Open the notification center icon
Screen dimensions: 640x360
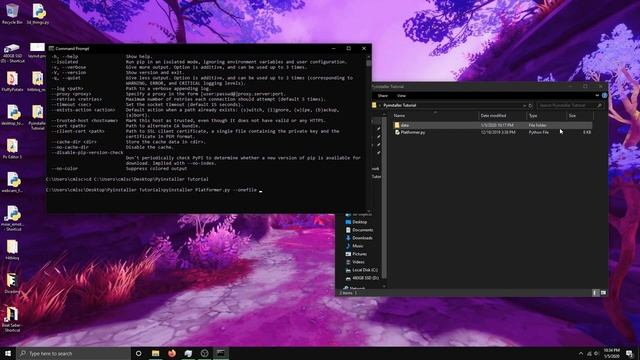pyautogui.click(x=630, y=353)
